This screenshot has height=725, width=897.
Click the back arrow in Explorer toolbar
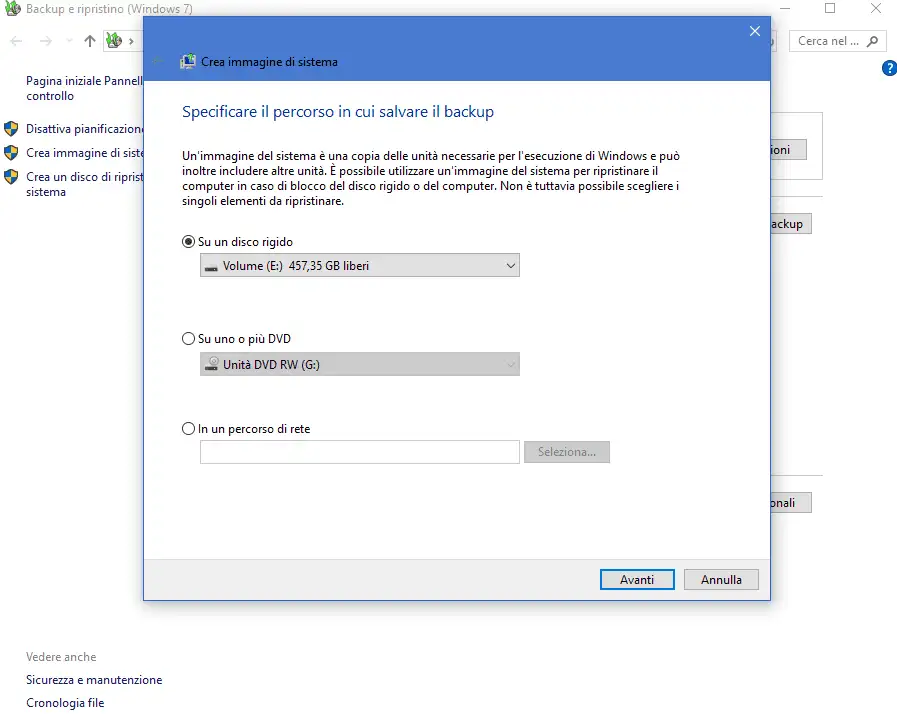[x=16, y=41]
